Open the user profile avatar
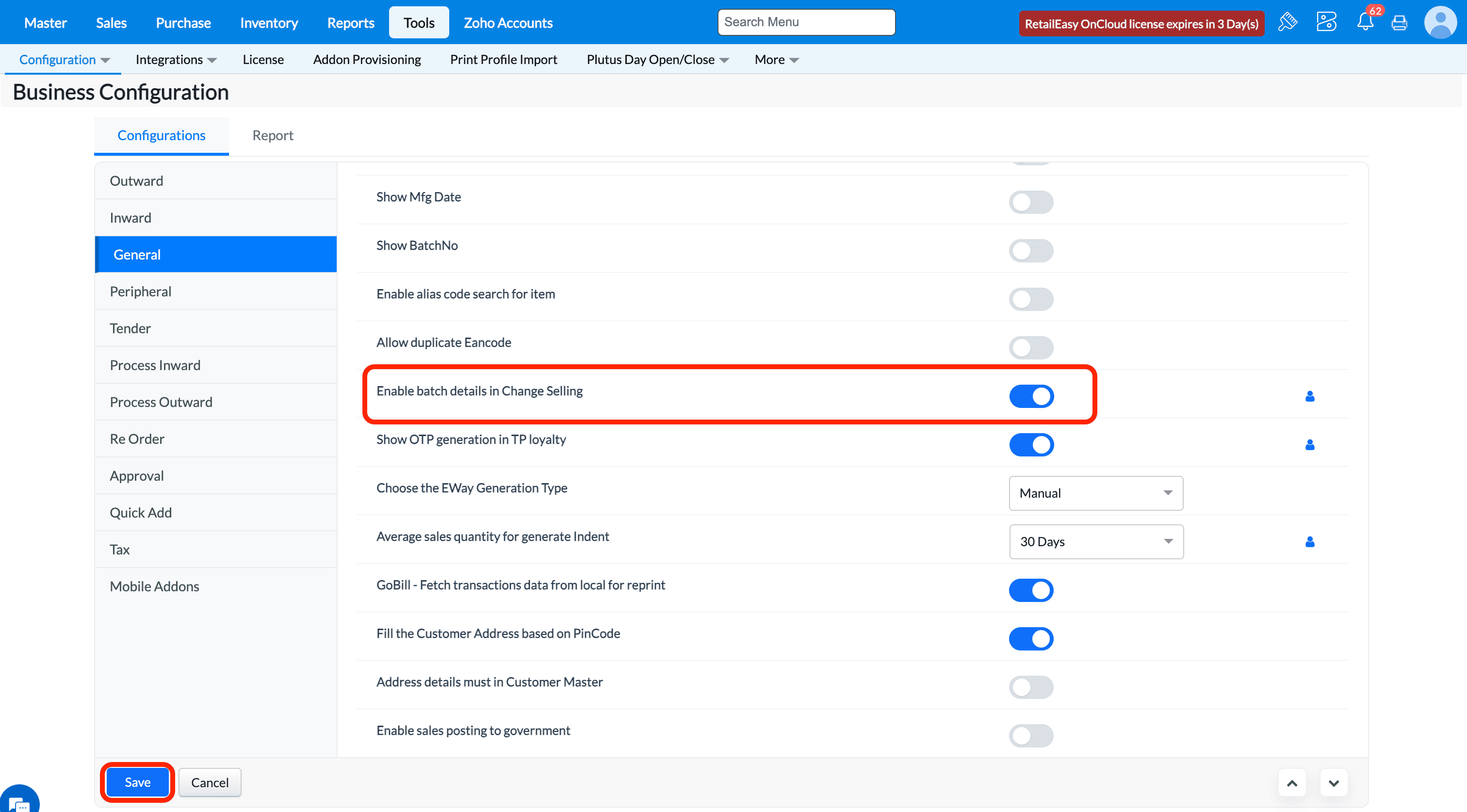Viewport: 1467px width, 812px height. point(1440,23)
